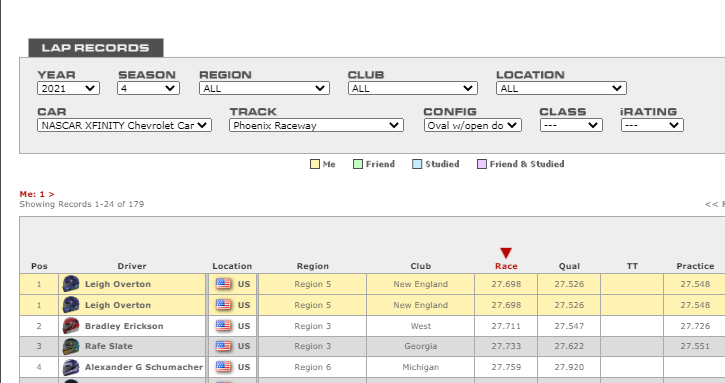Open Alexander G Schumacher driver profile
This screenshot has height=383, width=725.
pos(144,367)
